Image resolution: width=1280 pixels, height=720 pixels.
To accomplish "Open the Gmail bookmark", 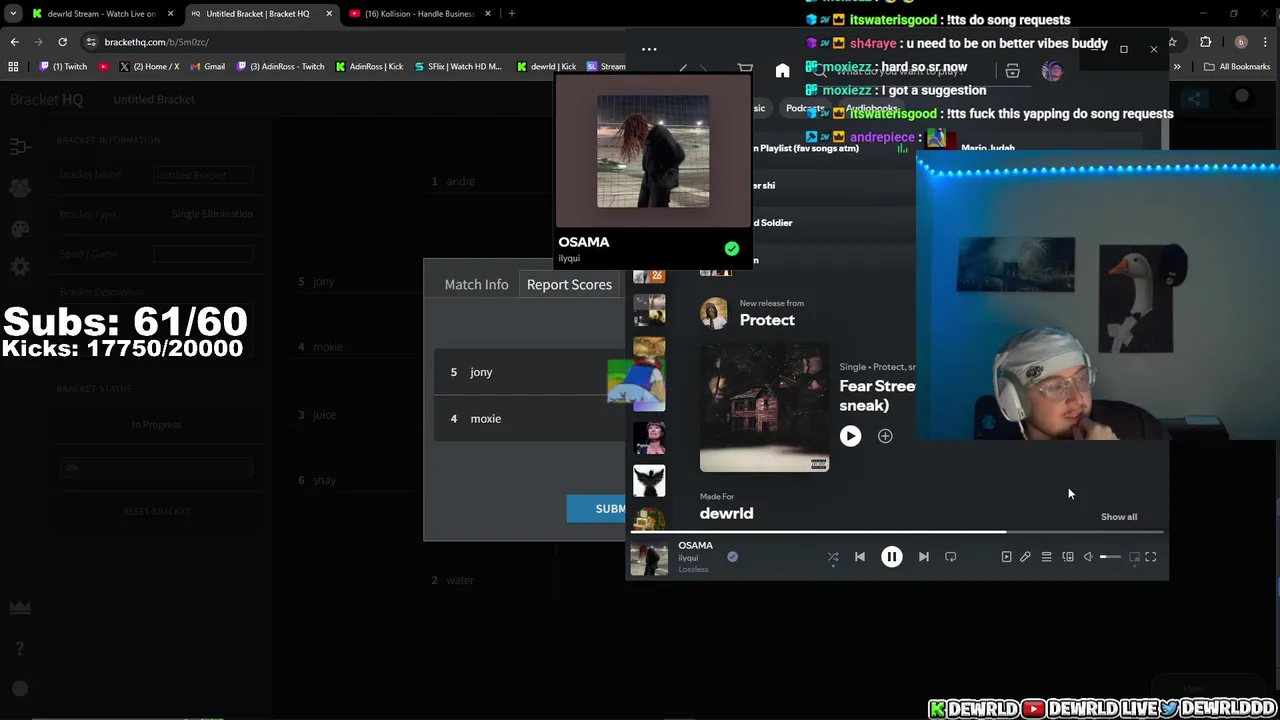I will point(208,67).
